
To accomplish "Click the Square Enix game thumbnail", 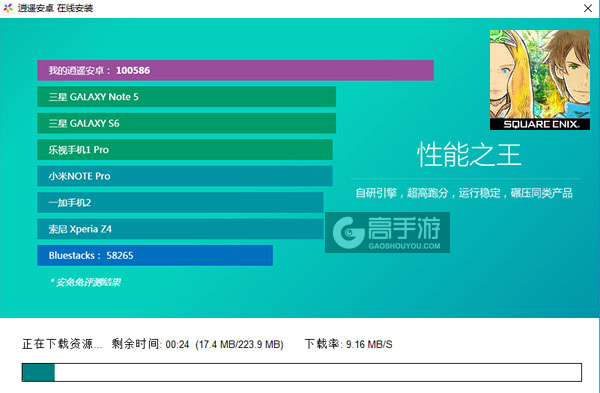I will (x=540, y=80).
